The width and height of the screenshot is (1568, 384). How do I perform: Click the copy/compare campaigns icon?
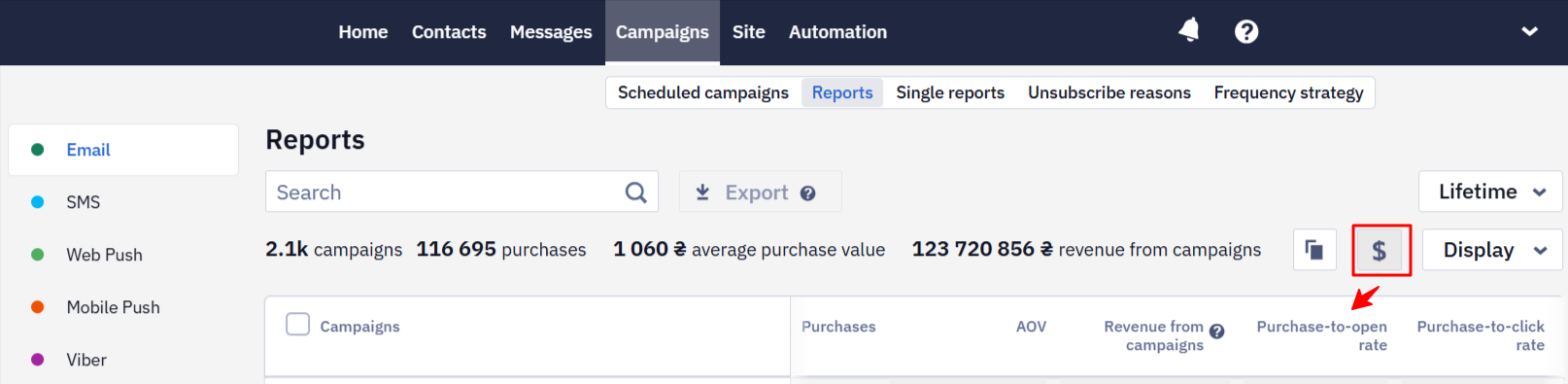click(x=1314, y=250)
